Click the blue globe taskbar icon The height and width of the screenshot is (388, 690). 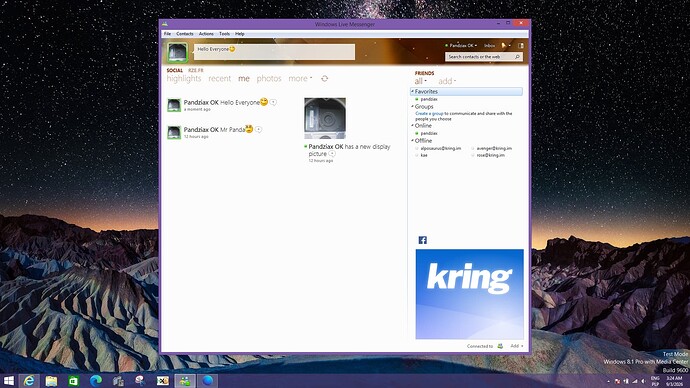pyautogui.click(x=208, y=381)
